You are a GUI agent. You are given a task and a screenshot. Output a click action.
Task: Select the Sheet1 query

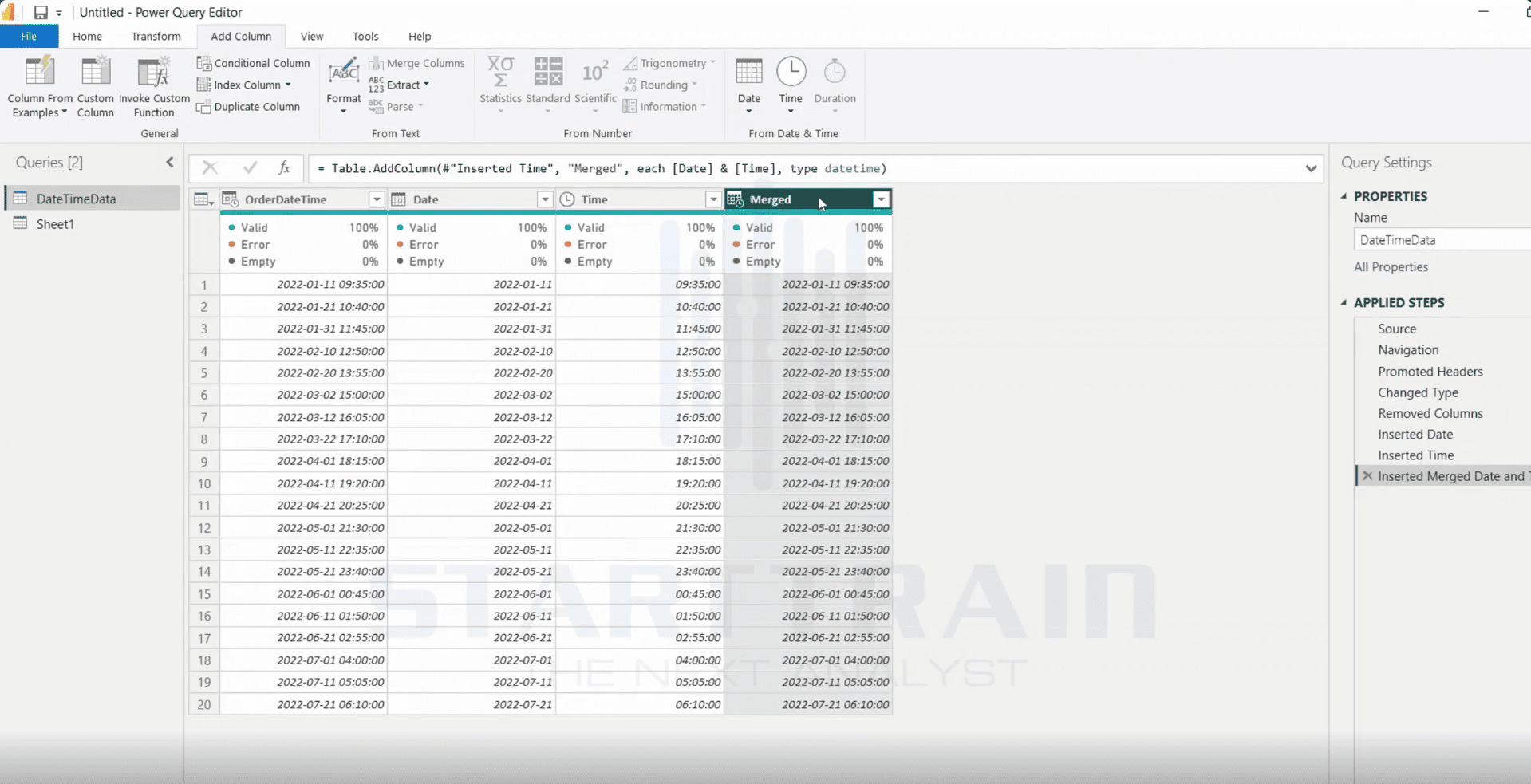[93, 224]
